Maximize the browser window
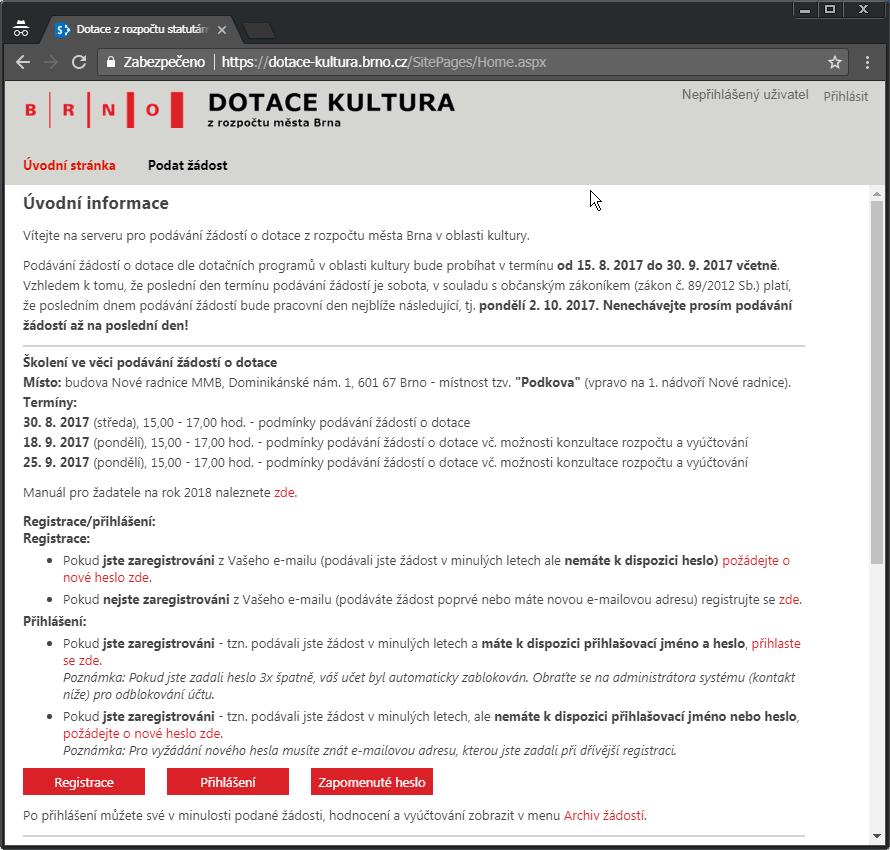Viewport: 890px width, 850px height. [830, 10]
